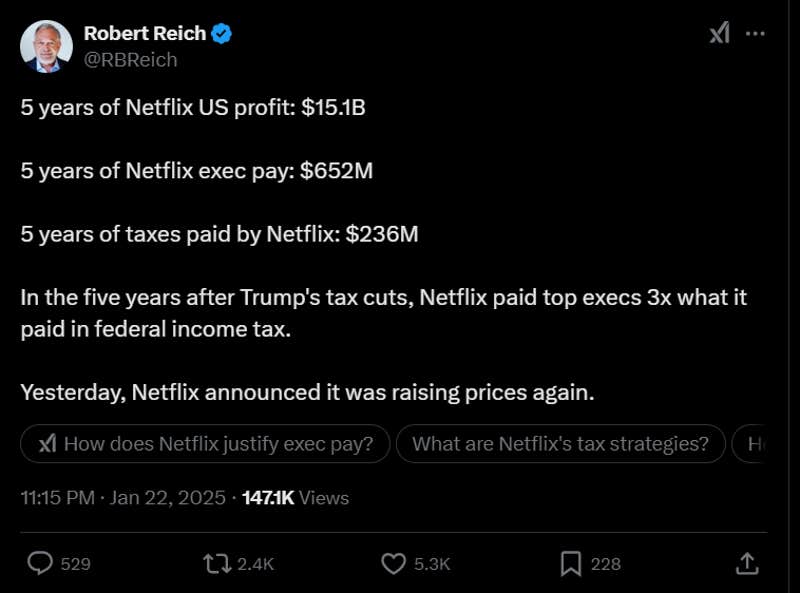Ask 'What are Netflix's tax strategies?'
Screen dimensions: 800x593
pos(562,444)
